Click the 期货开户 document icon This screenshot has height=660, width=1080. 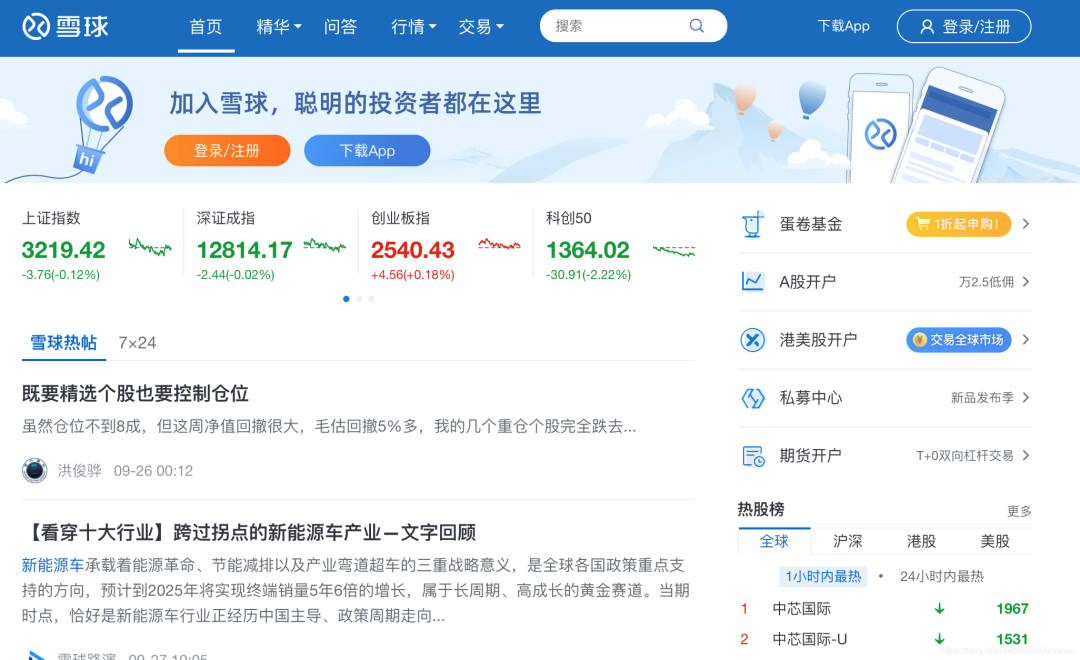tap(754, 456)
